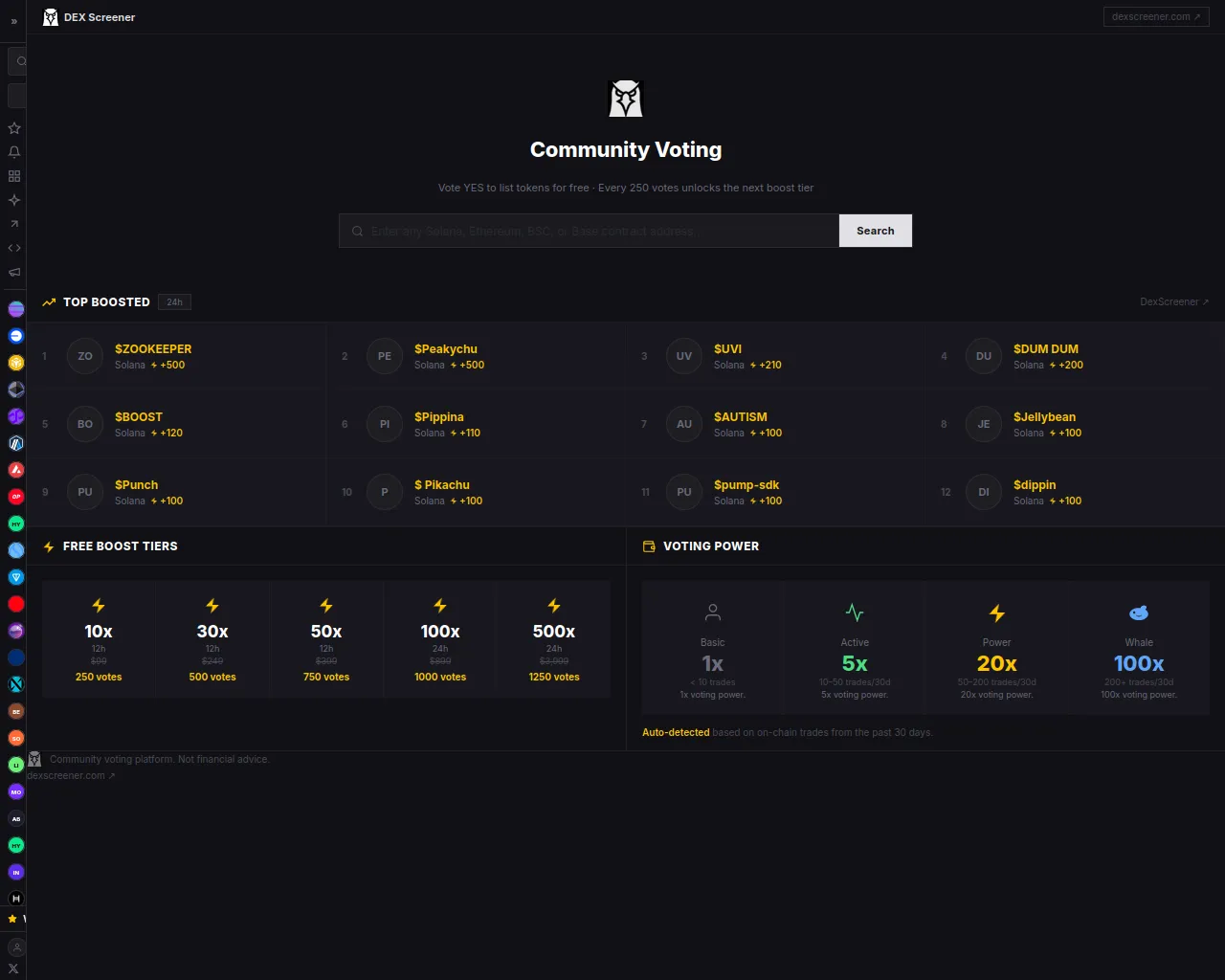Open the $ZOOKEEPER token card
This screenshot has width=1225, height=980.
pos(176,356)
